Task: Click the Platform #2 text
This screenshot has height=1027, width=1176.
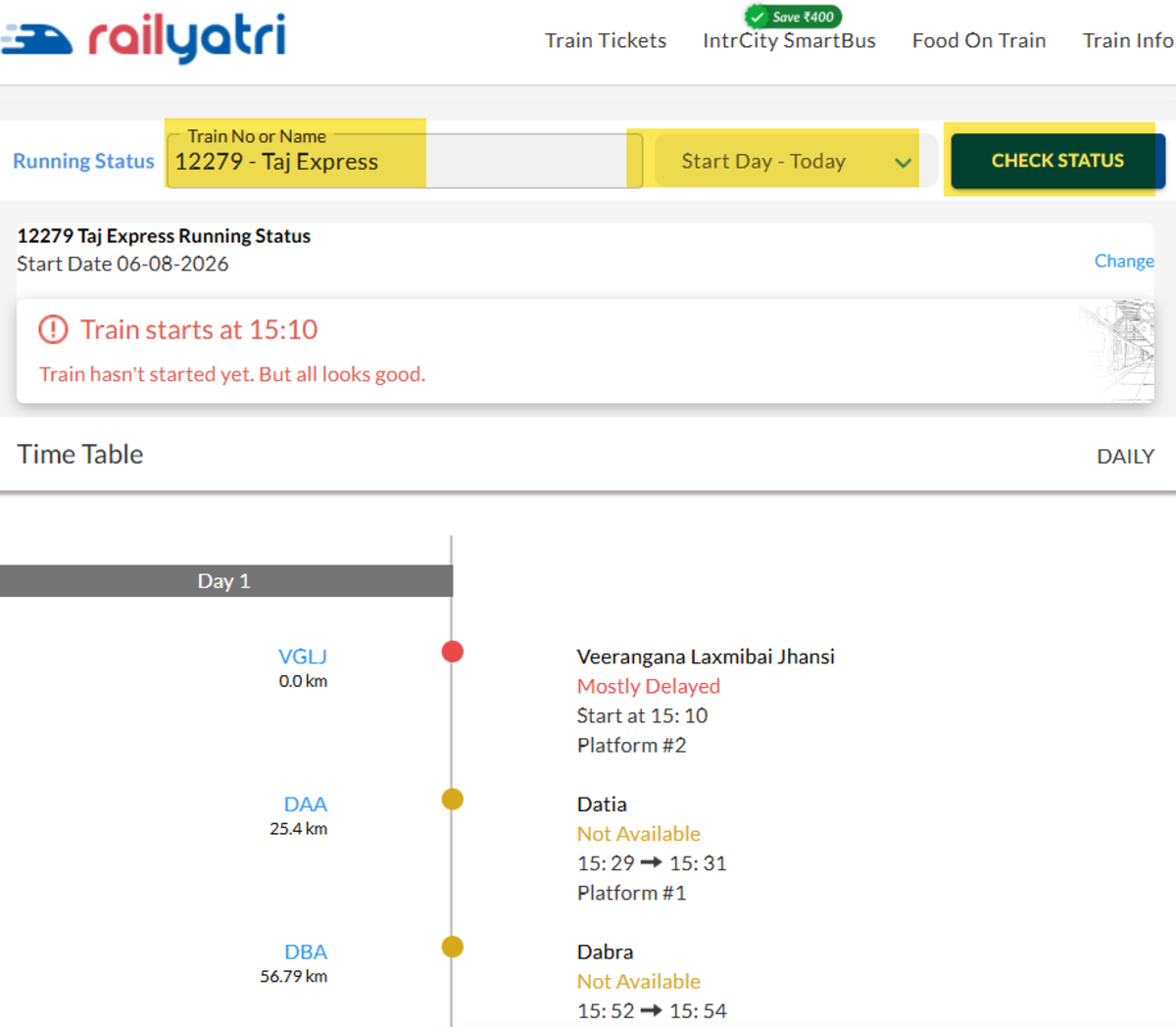Action: coord(631,745)
